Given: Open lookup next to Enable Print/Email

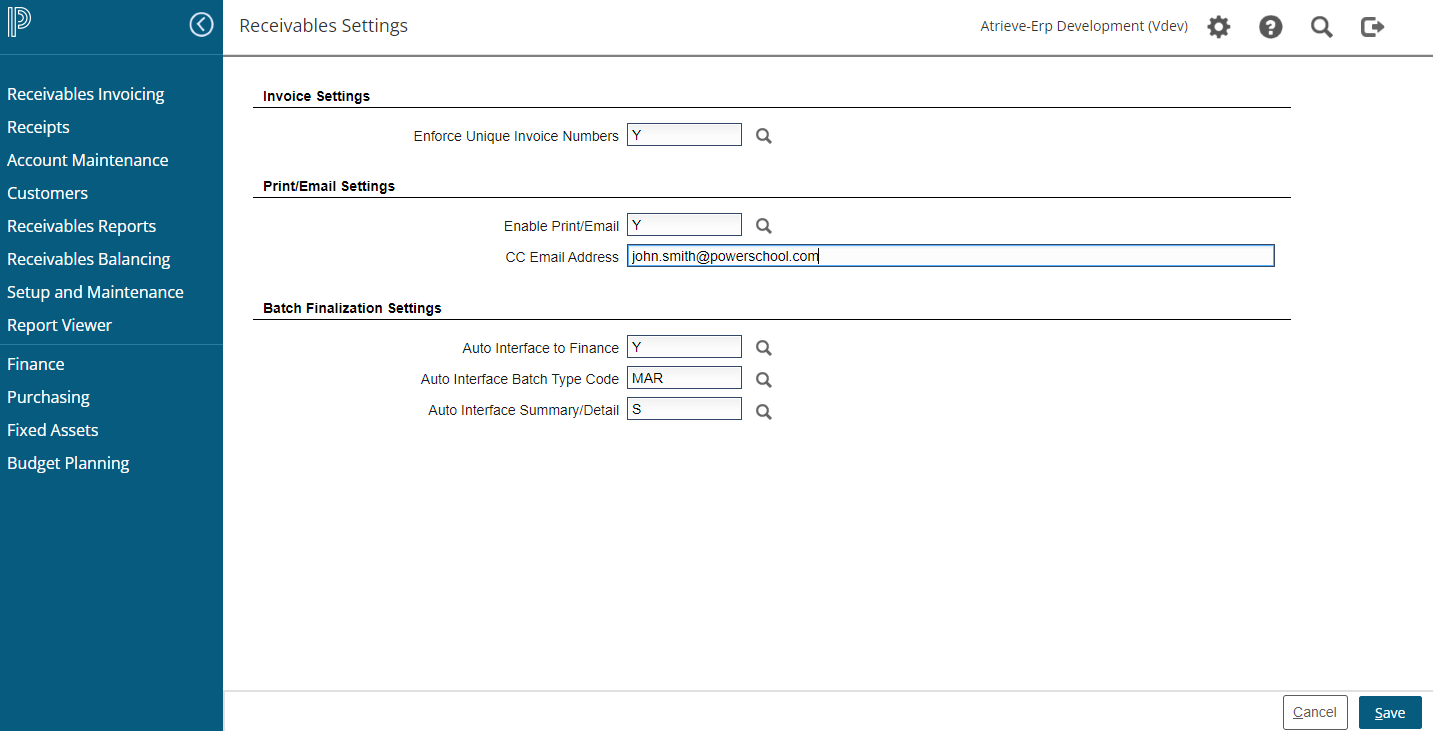Looking at the screenshot, I should (763, 226).
